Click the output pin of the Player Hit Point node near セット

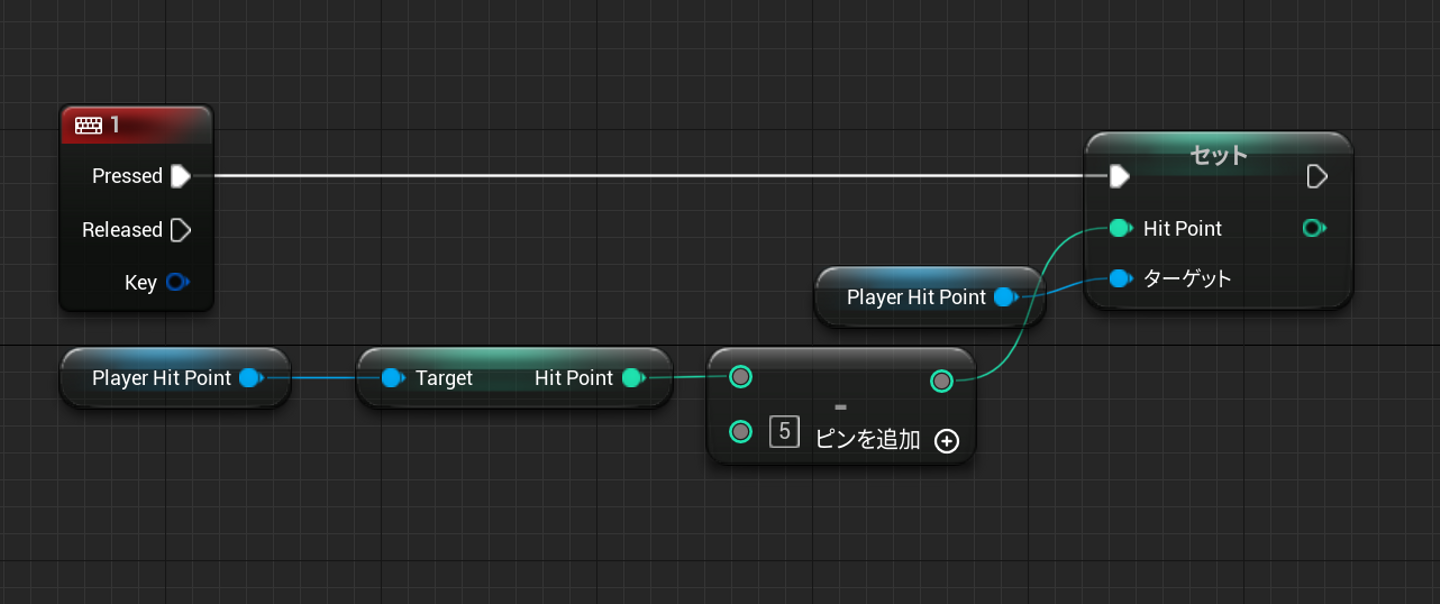(1007, 297)
